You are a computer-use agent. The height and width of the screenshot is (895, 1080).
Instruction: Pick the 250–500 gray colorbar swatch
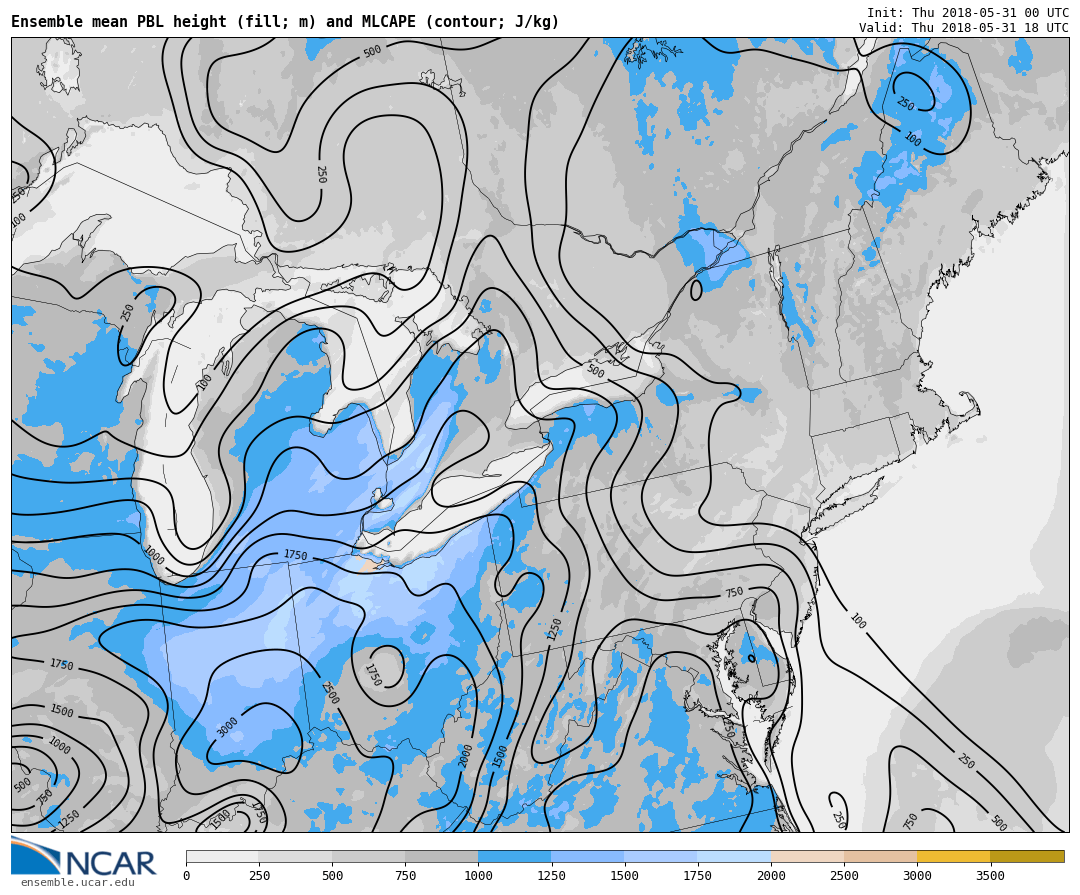(x=295, y=856)
